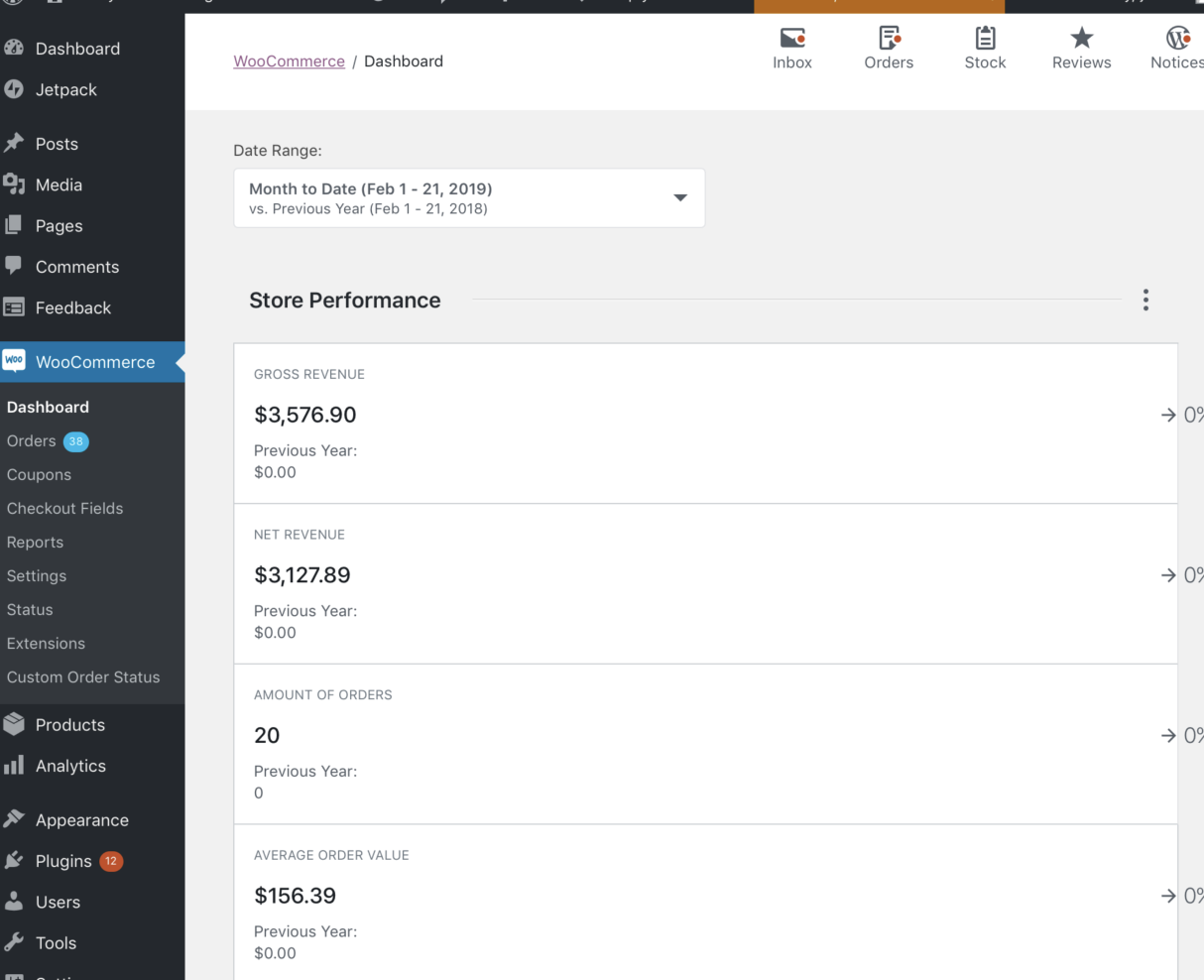This screenshot has height=980, width=1204.
Task: Open Status in the WooCommerce submenu
Action: tap(30, 609)
